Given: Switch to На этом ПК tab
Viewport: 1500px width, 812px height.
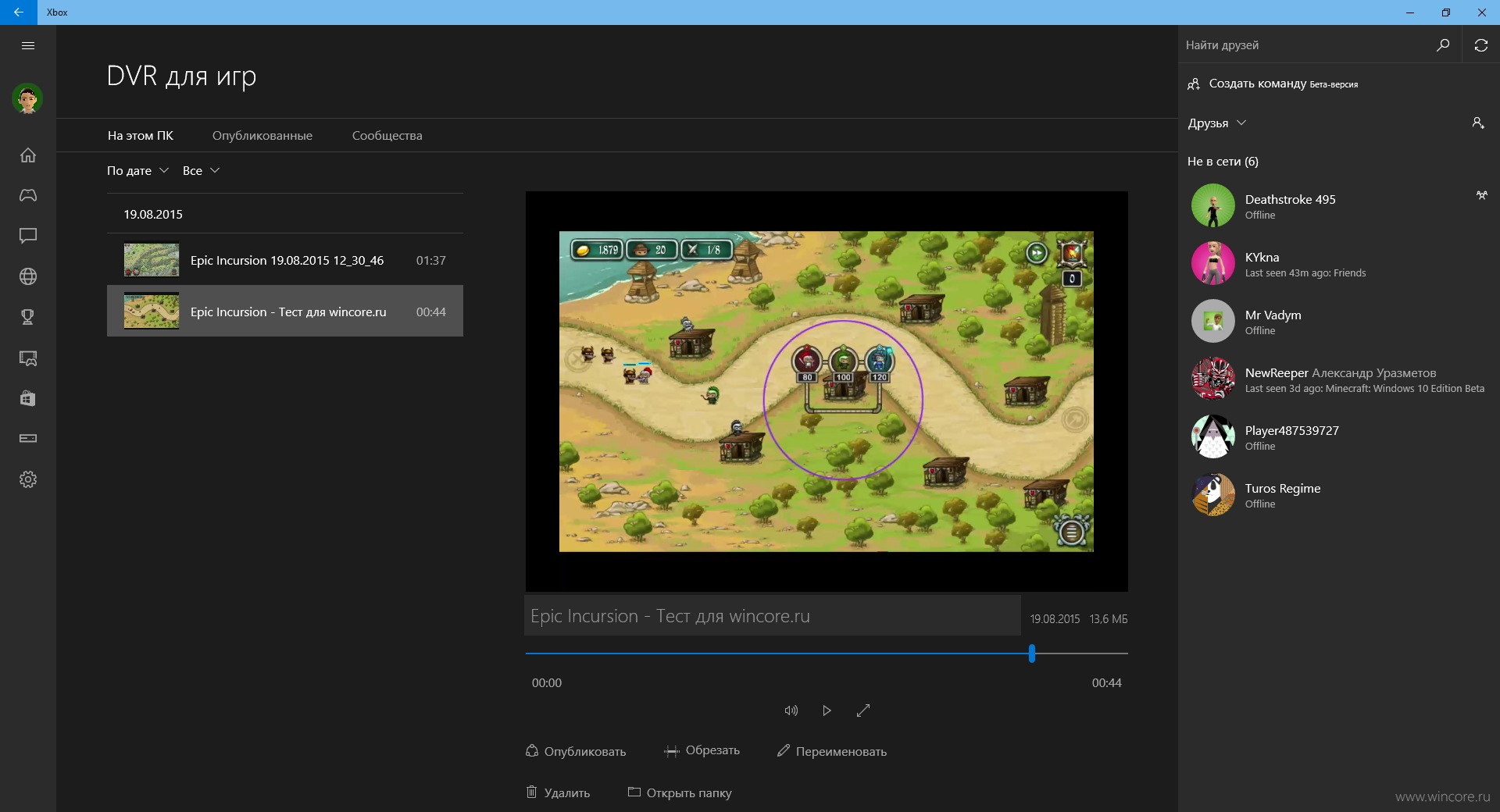Looking at the screenshot, I should [141, 135].
